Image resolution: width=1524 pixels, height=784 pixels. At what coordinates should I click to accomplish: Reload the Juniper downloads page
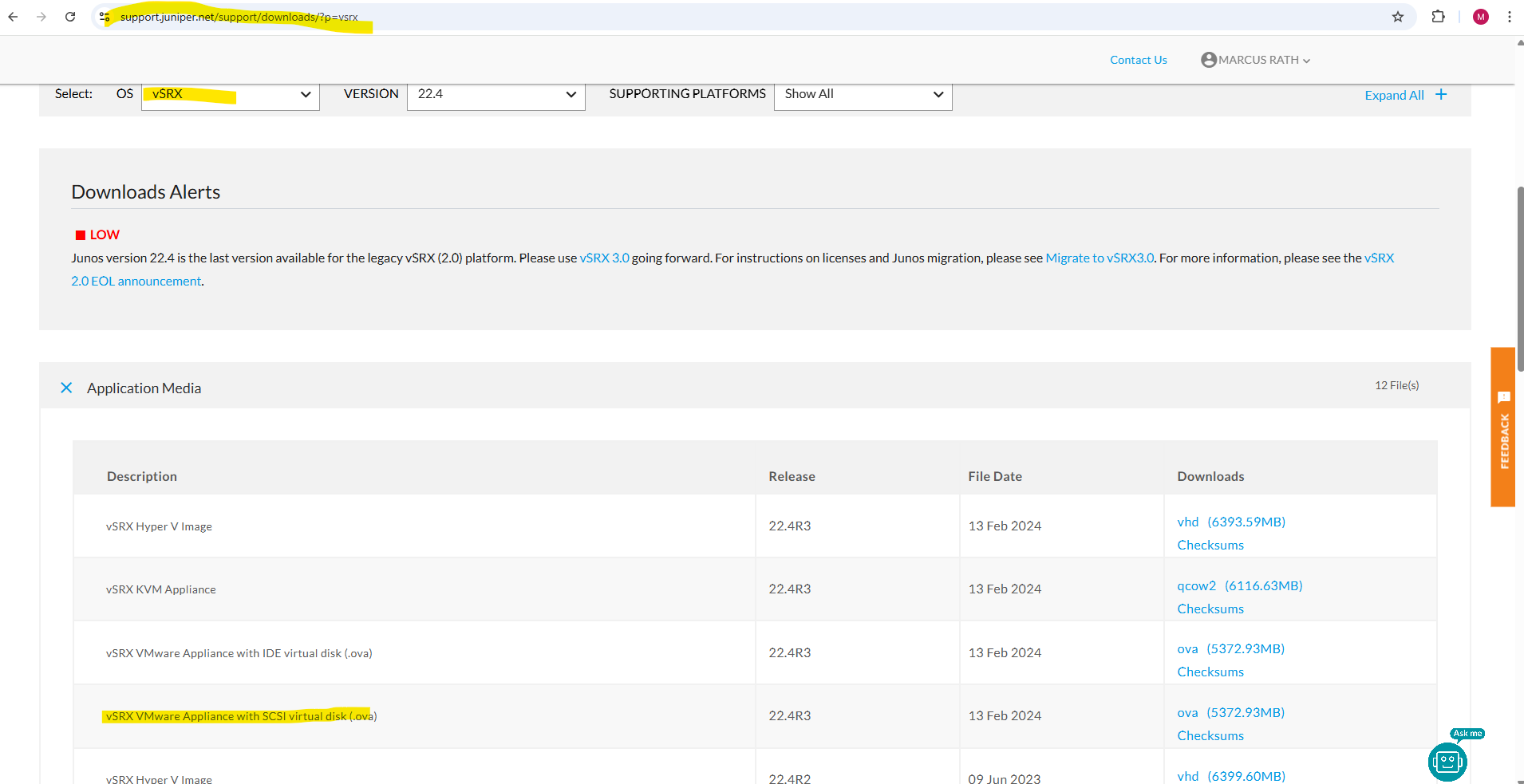pyautogui.click(x=70, y=17)
